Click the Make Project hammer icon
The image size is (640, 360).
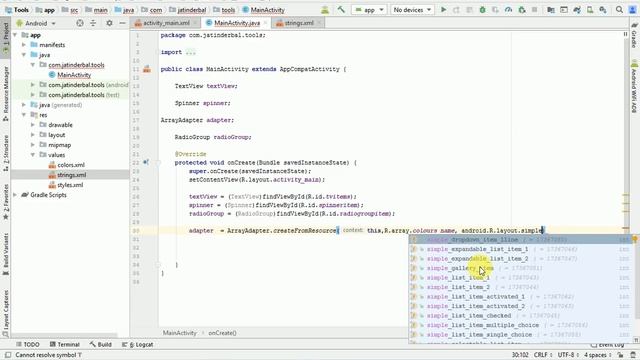[340, 9]
